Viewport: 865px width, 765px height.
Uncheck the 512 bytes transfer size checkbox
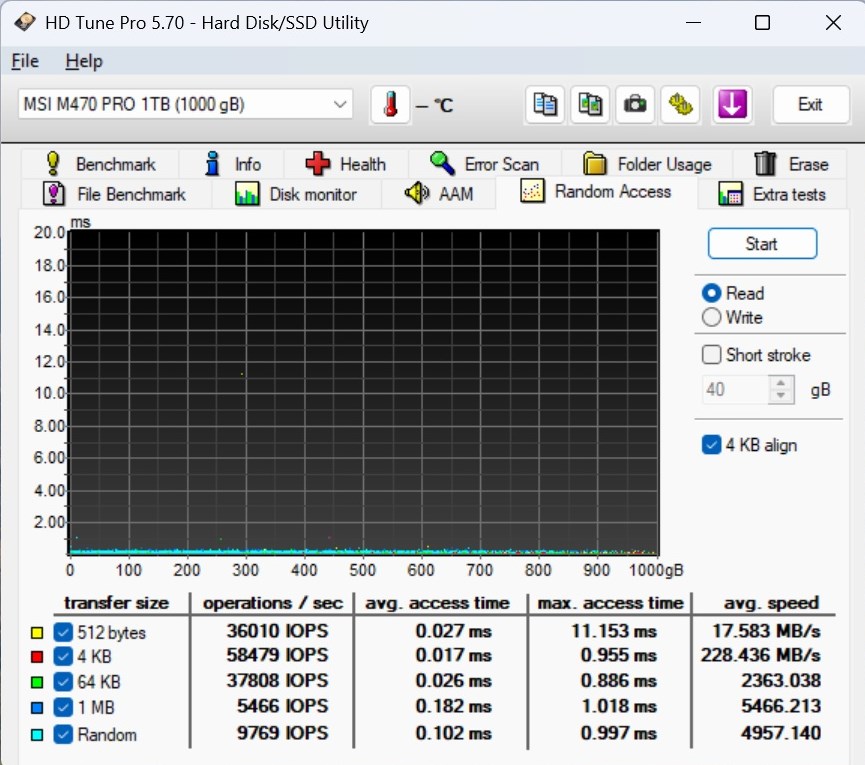click(63, 632)
